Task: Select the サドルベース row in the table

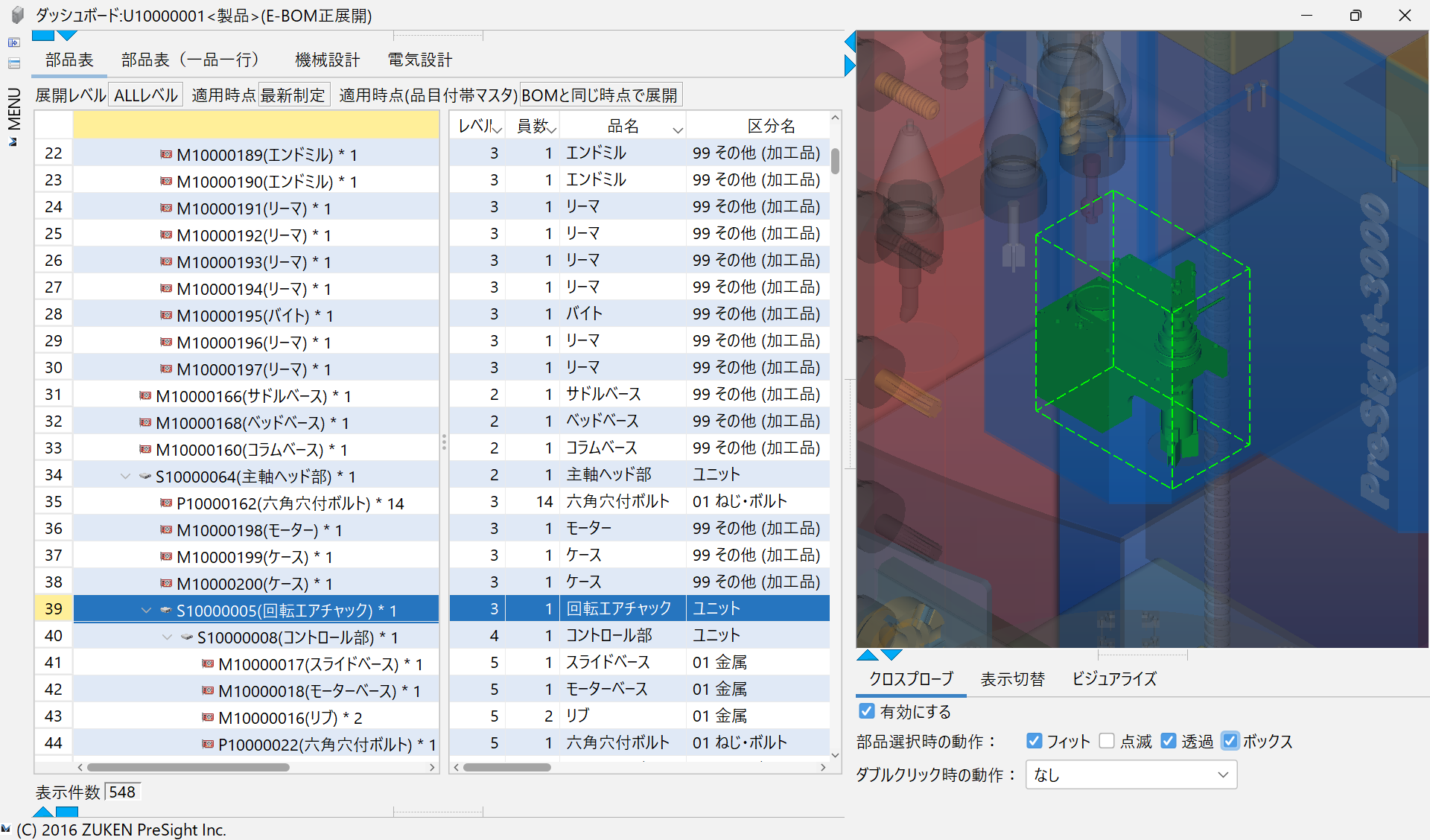Action: point(640,394)
